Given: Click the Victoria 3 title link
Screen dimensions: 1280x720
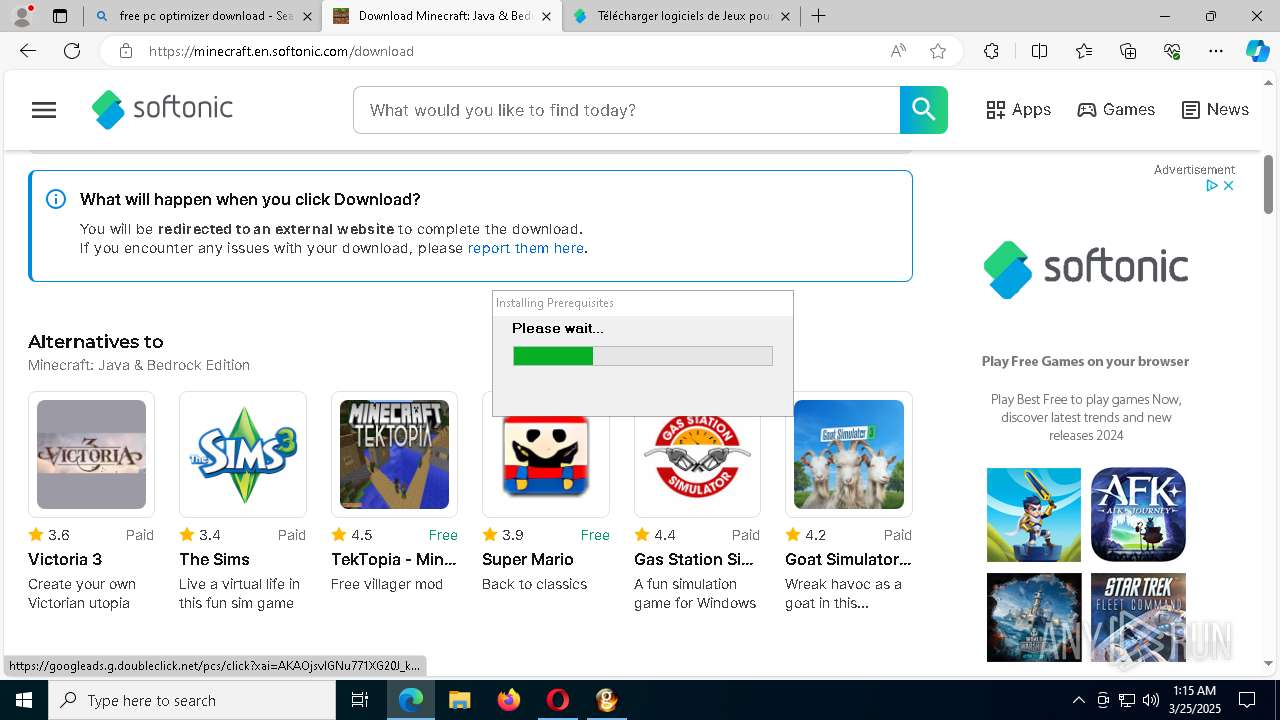Looking at the screenshot, I should pos(65,559).
